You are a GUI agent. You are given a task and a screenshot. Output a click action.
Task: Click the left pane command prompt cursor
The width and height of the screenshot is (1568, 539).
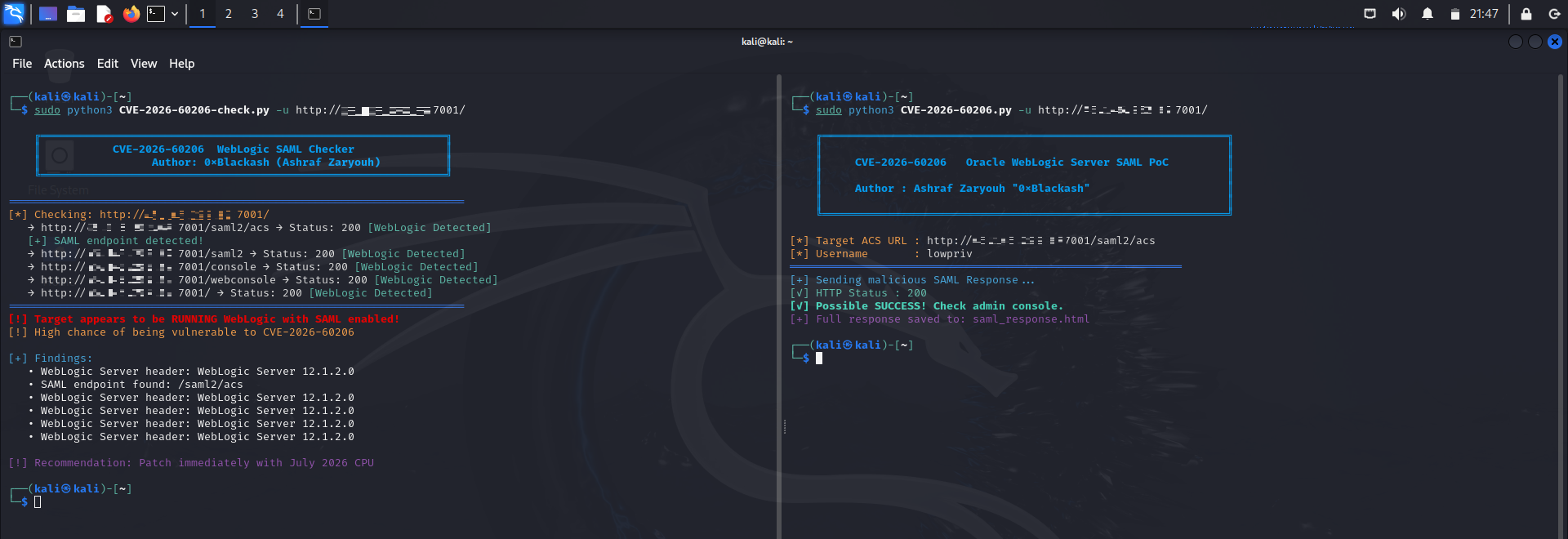point(38,502)
